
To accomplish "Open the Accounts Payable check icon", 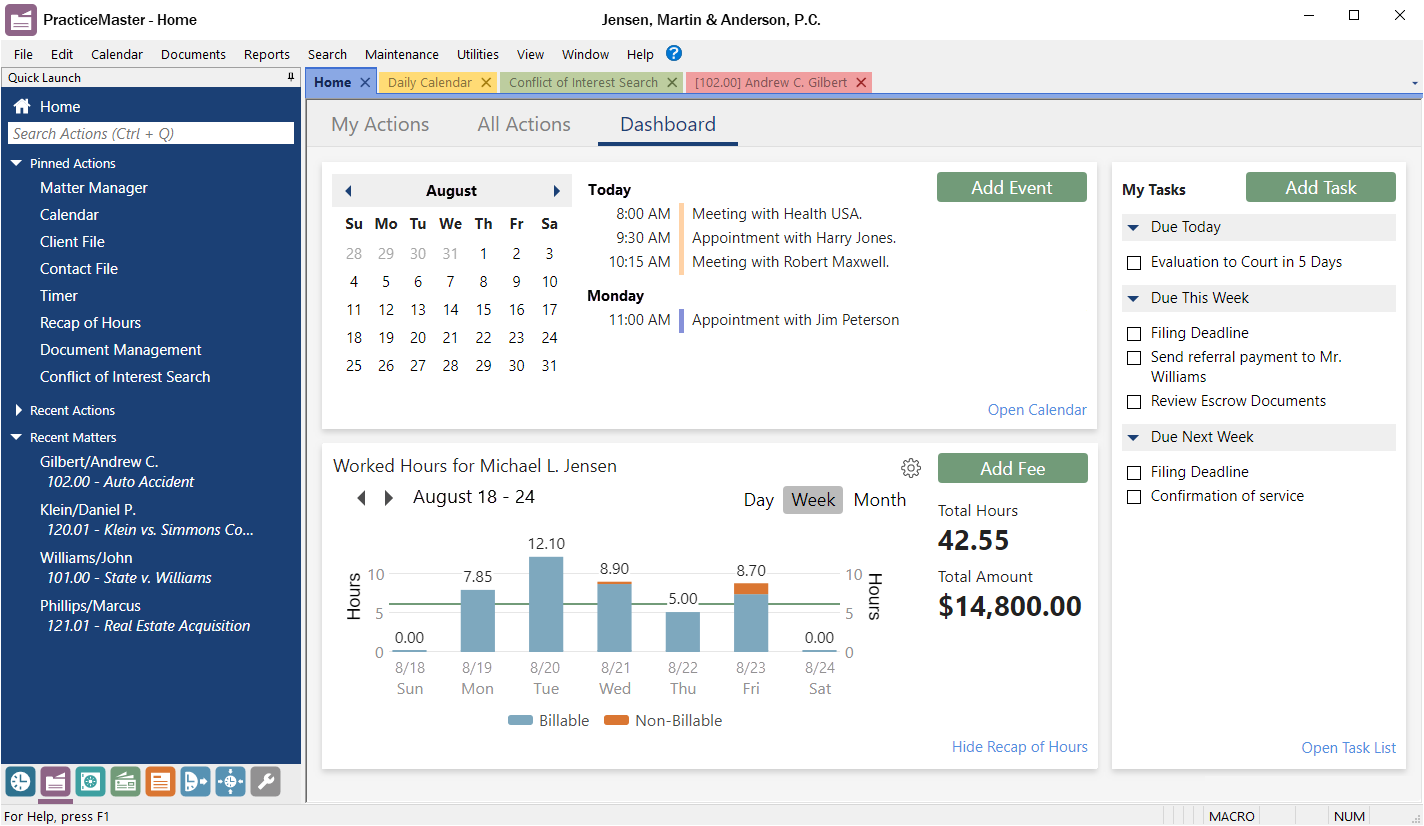I will point(125,782).
